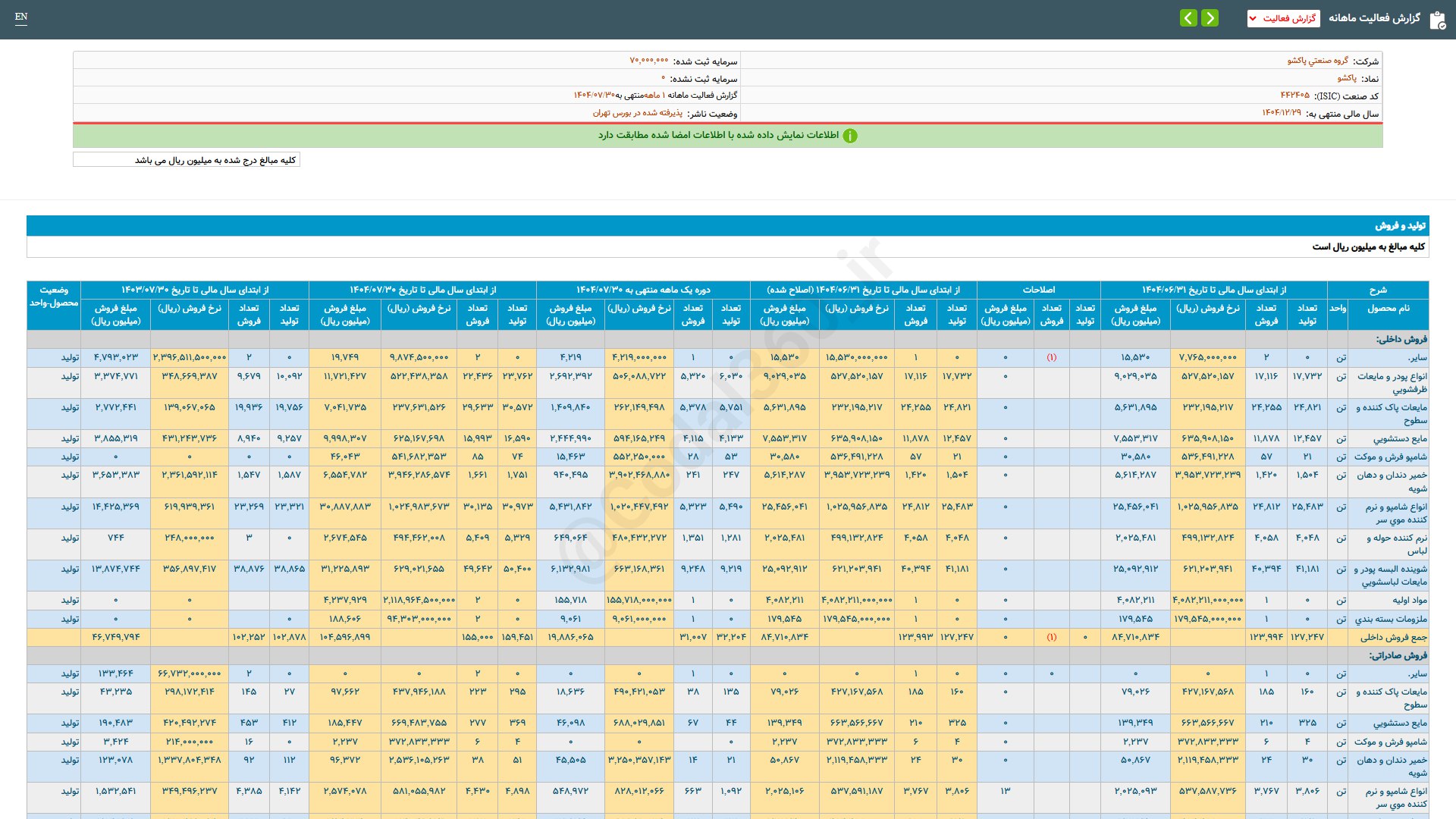The height and width of the screenshot is (819, 1456).
Task: Click company name گروه صنعتي پاكشو
Action: click(1317, 61)
